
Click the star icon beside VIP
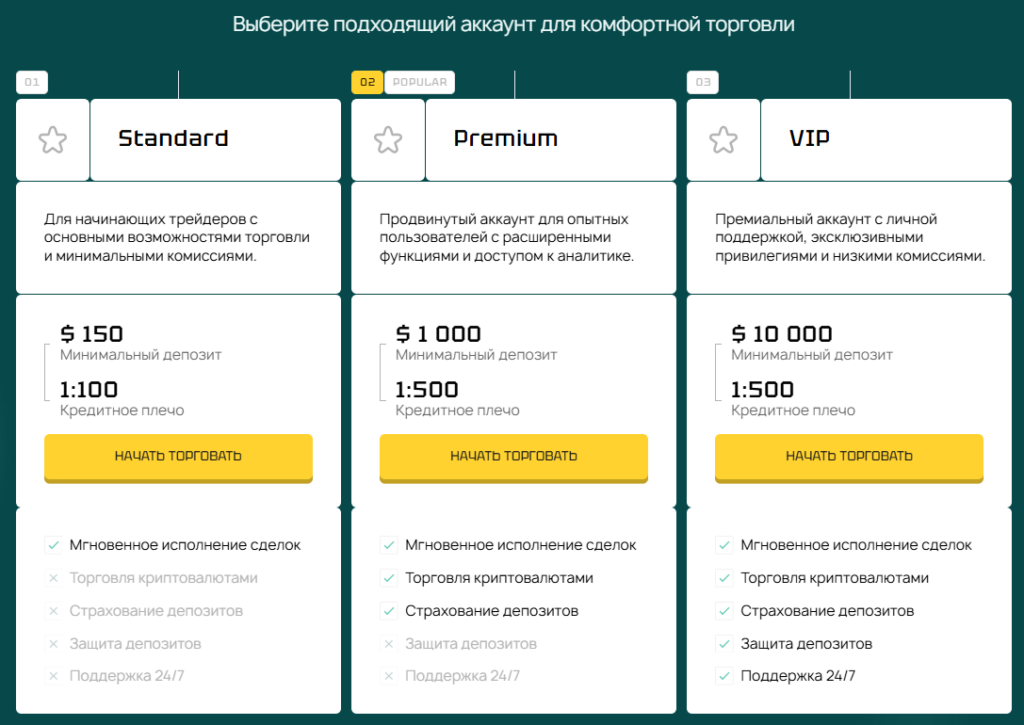(x=723, y=139)
